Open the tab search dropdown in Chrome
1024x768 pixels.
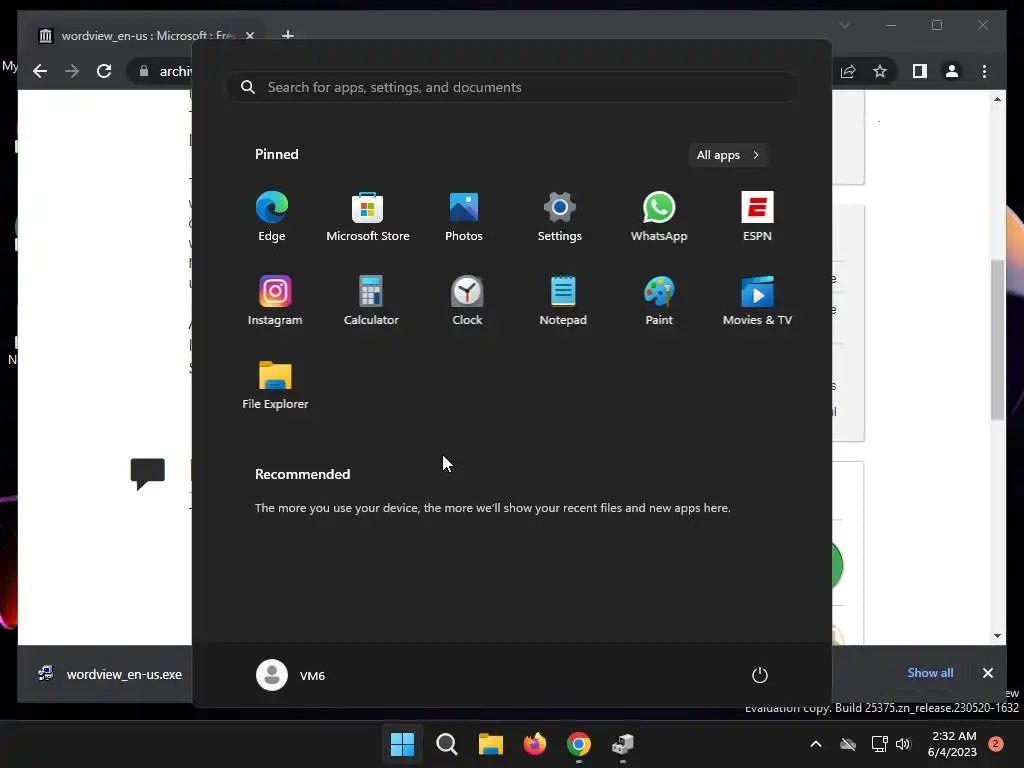(x=844, y=25)
